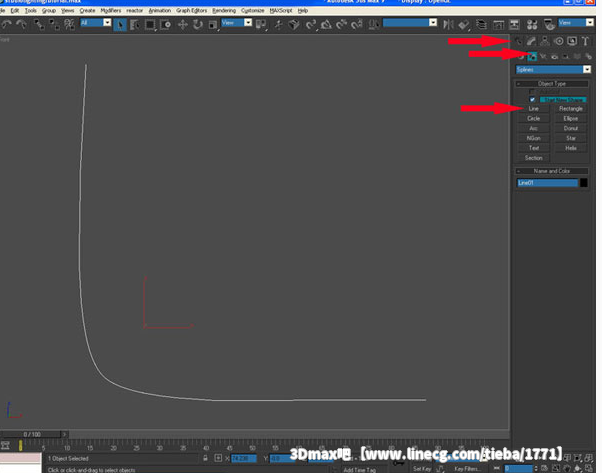Open the Modifiers menu
The width and height of the screenshot is (602, 473).
[111, 10]
